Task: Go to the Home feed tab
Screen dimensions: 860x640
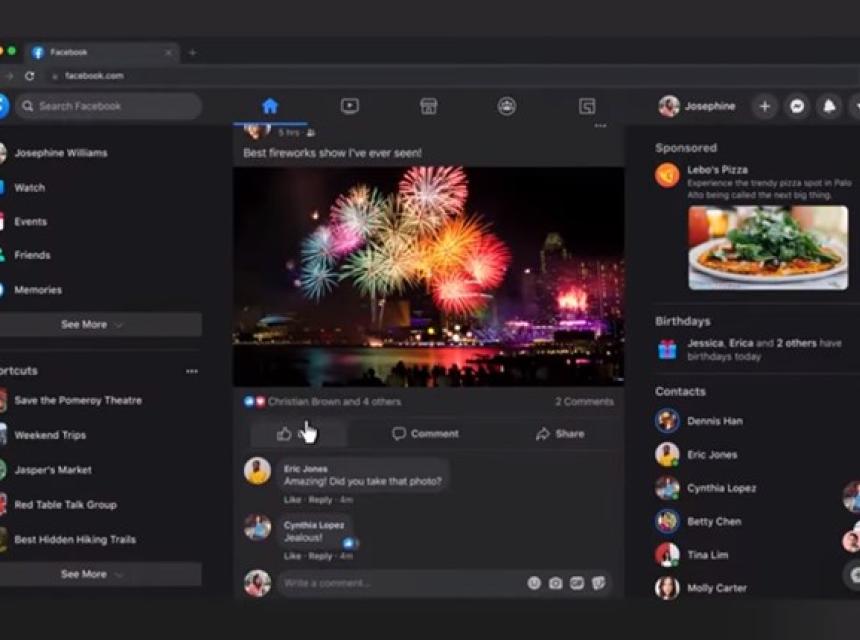Action: tap(270, 106)
